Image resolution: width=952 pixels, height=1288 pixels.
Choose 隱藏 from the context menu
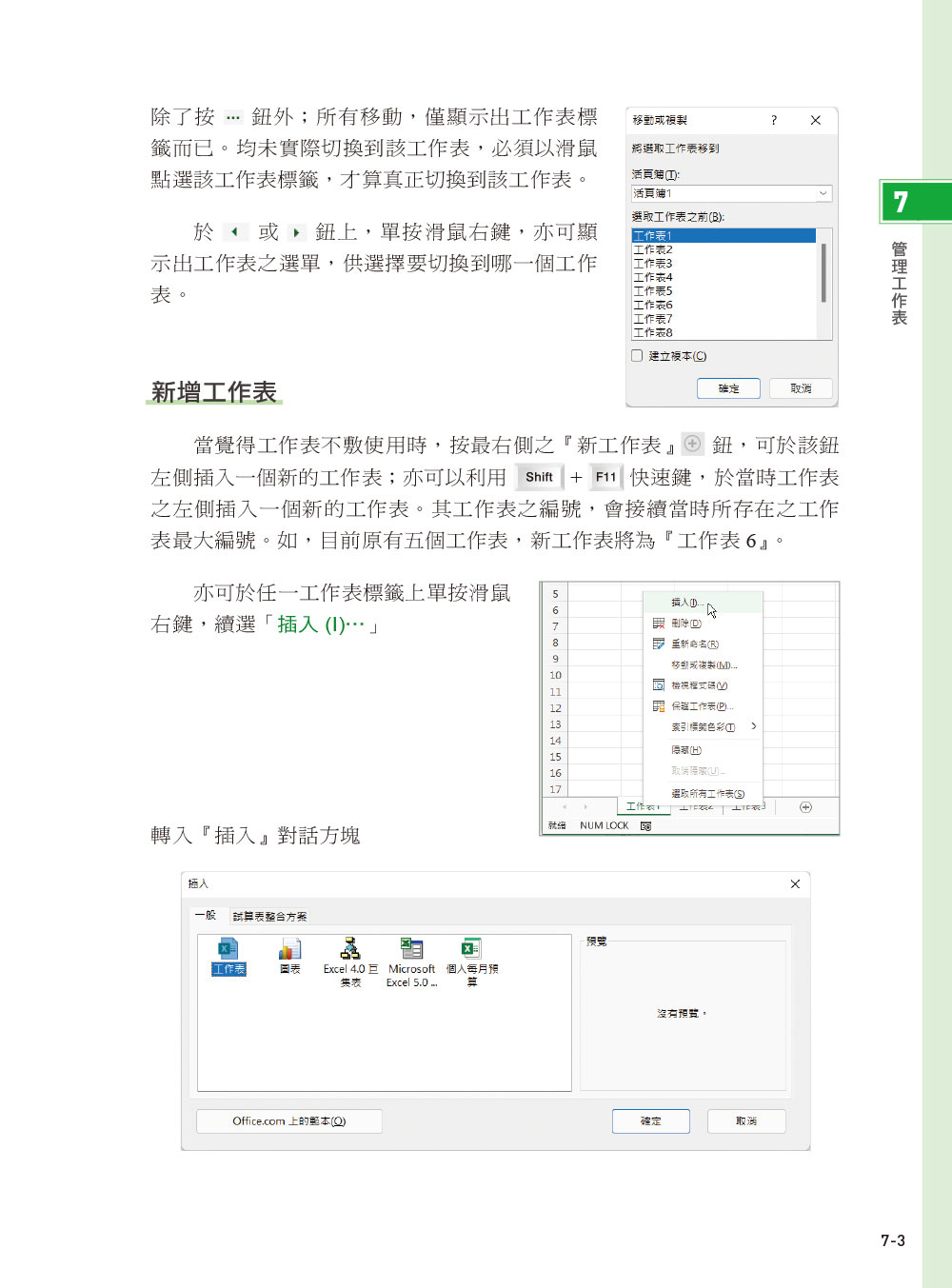(x=686, y=749)
